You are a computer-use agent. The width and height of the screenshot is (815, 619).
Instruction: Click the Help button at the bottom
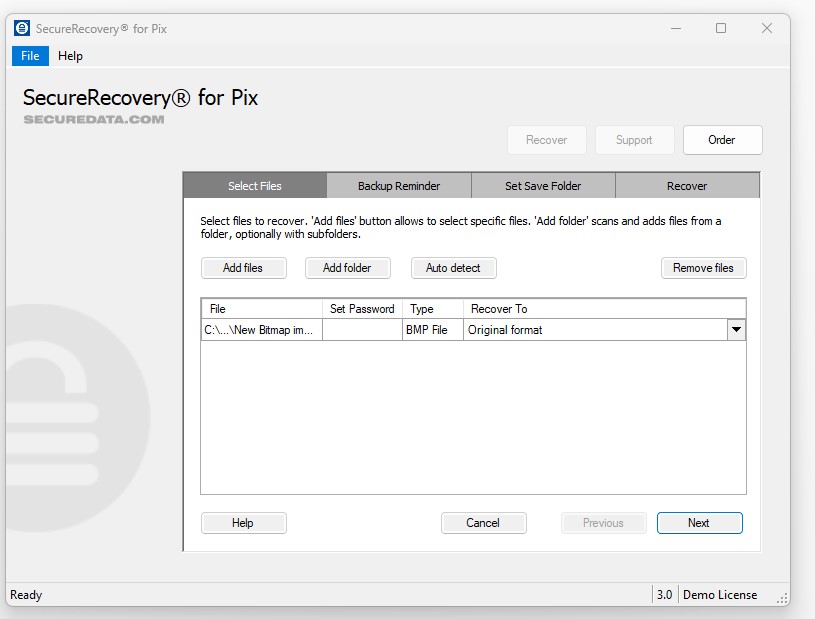(x=243, y=523)
